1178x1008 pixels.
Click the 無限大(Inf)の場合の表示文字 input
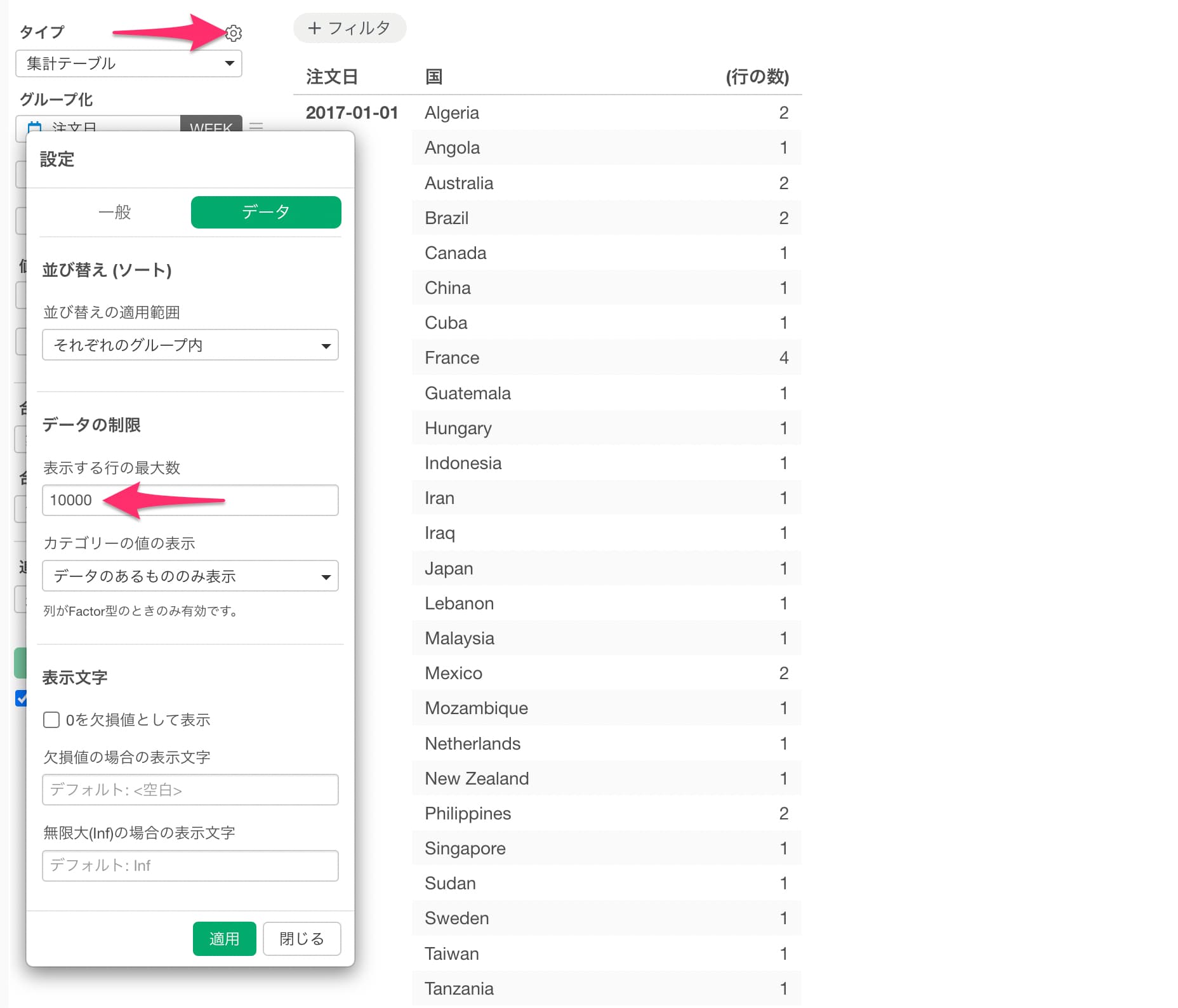190,866
